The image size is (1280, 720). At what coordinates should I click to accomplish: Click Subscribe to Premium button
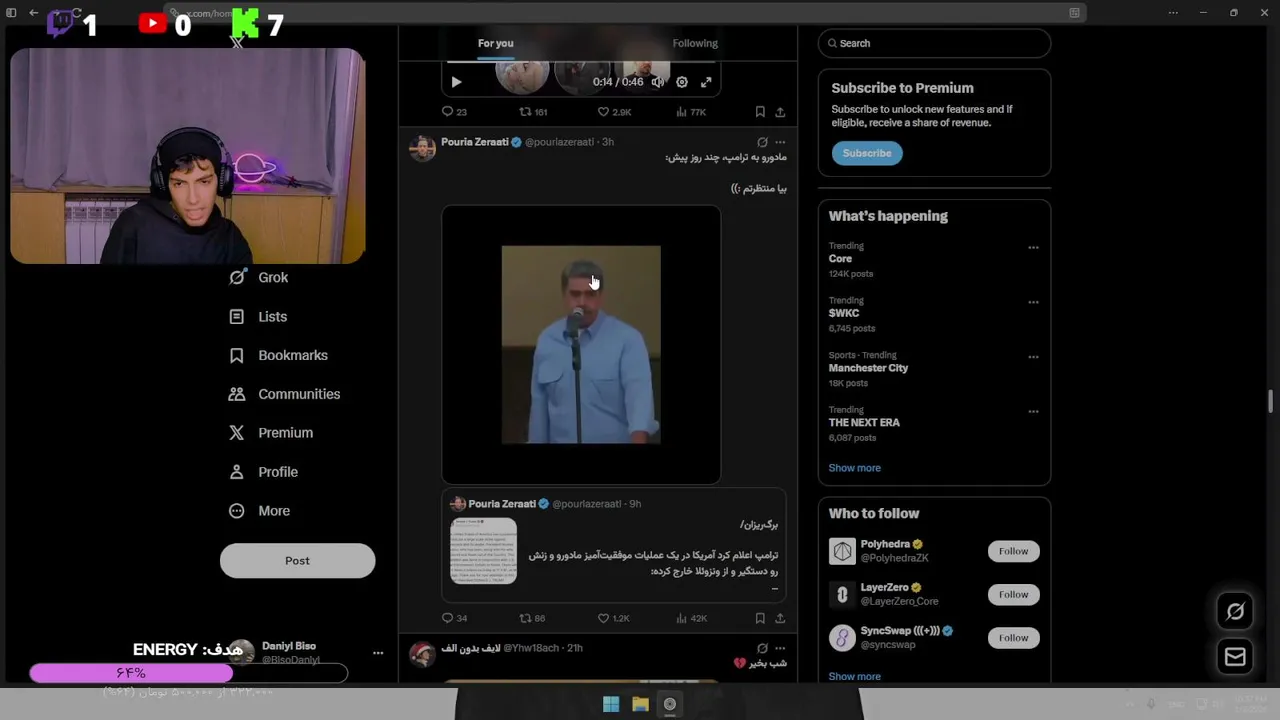tap(867, 153)
